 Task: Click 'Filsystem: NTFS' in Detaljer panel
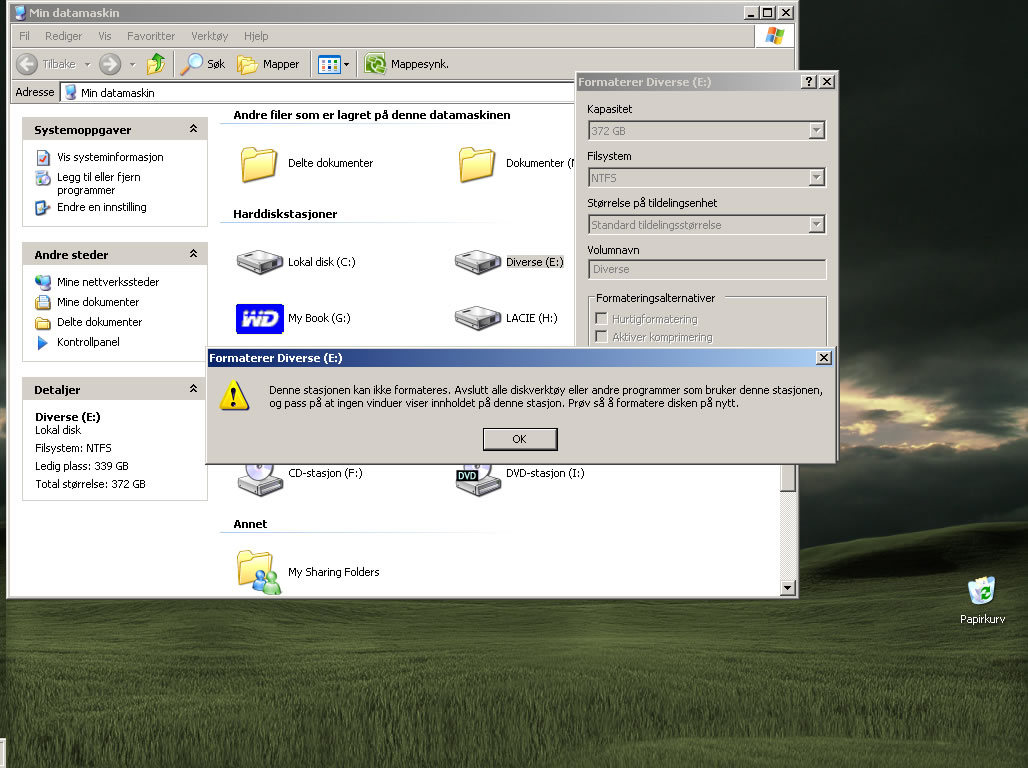point(73,448)
